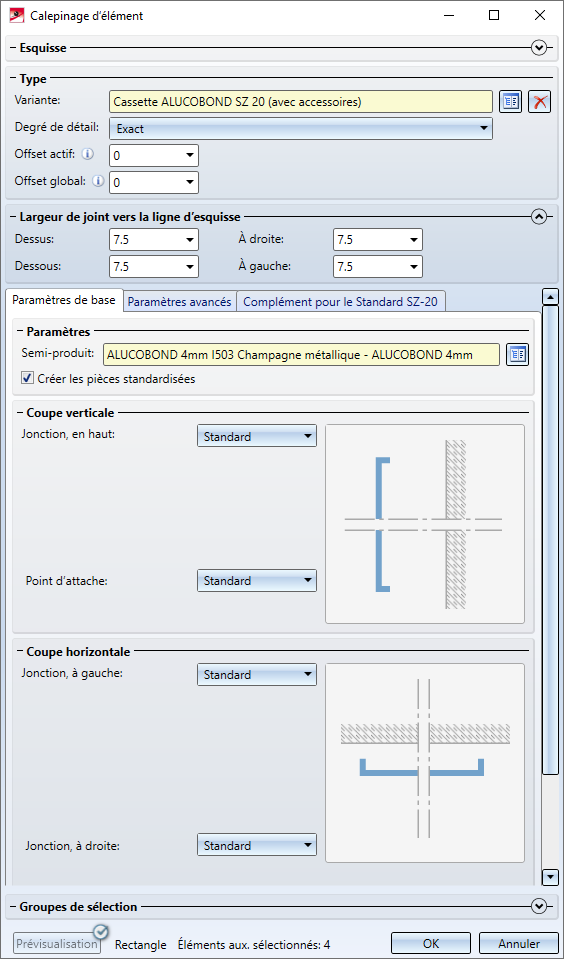The height and width of the screenshot is (959, 564).
Task: Switch to Paramètres avancés tab
Action: (180, 302)
